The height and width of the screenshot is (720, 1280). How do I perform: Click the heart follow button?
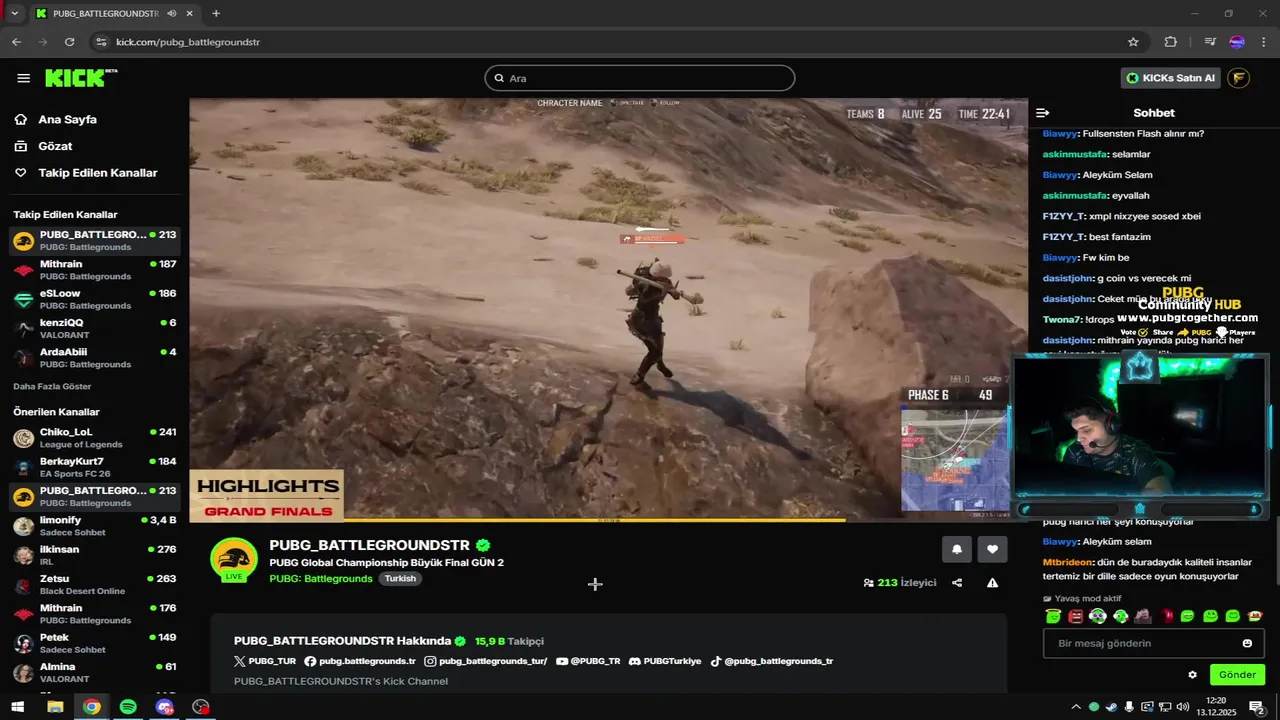pos(992,549)
